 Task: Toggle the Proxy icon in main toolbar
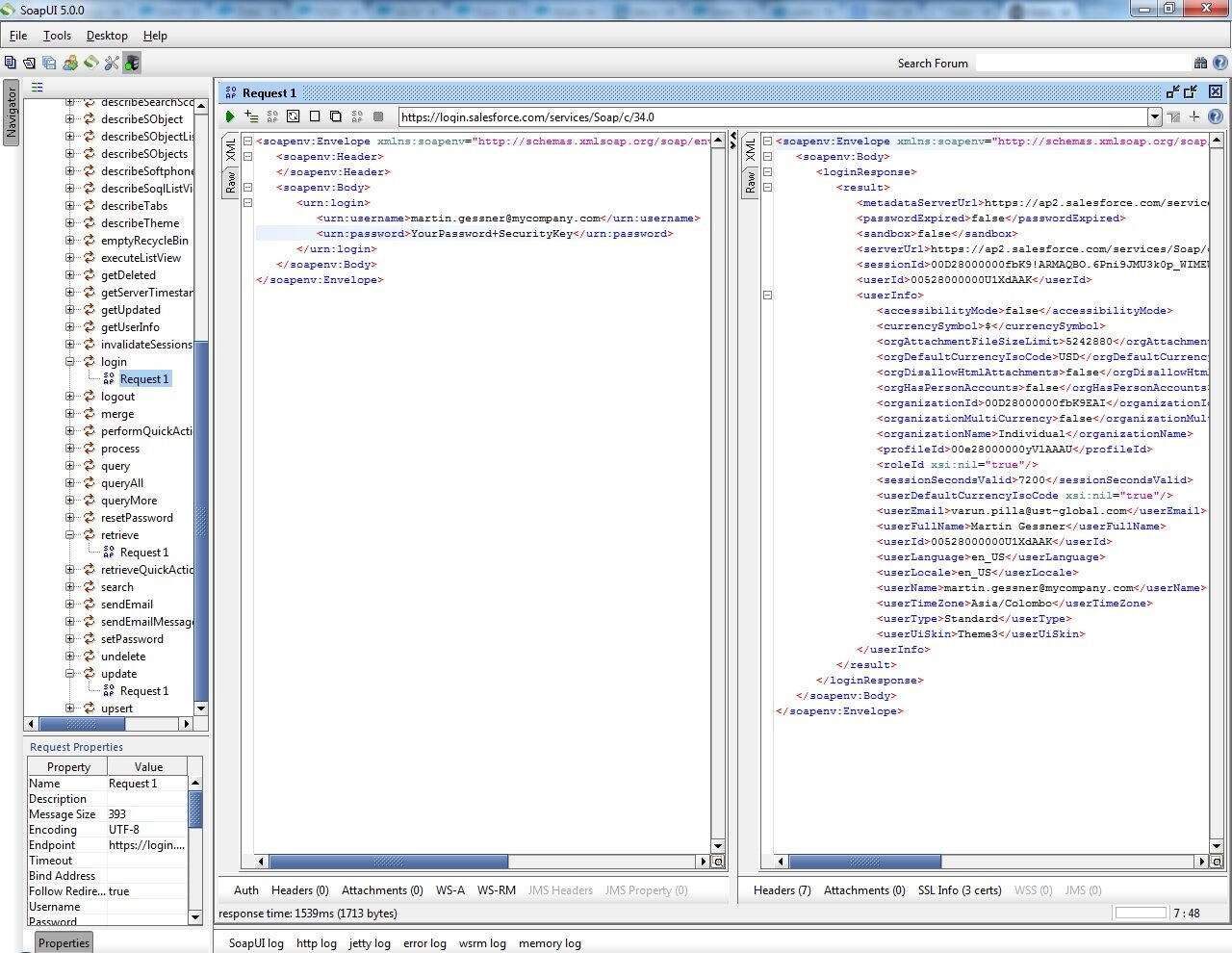(132, 64)
